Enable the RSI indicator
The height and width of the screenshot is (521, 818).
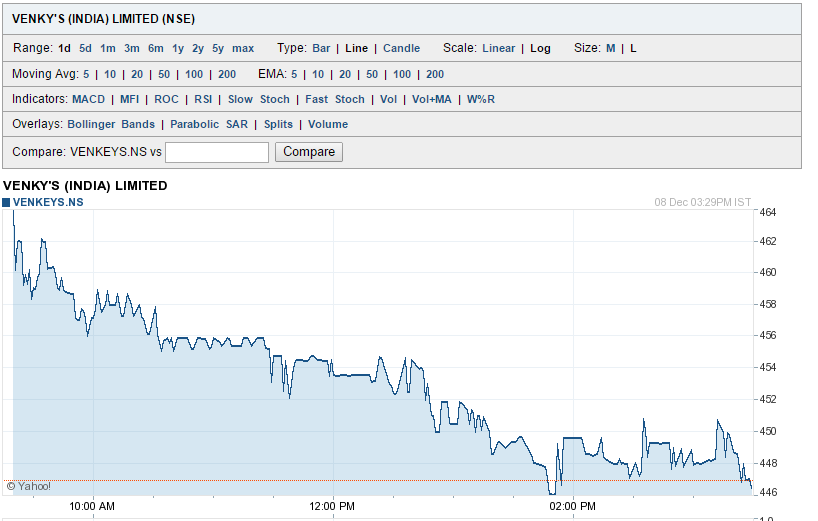[203, 100]
